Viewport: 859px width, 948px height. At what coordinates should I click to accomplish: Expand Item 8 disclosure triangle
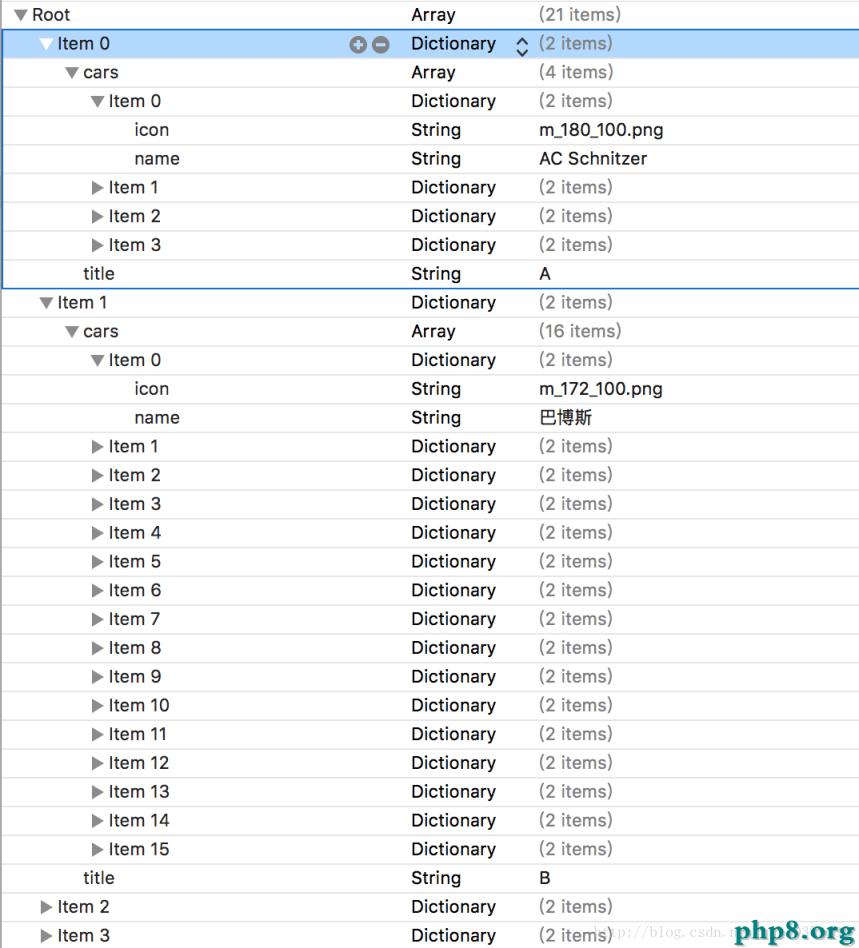pyautogui.click(x=97, y=649)
